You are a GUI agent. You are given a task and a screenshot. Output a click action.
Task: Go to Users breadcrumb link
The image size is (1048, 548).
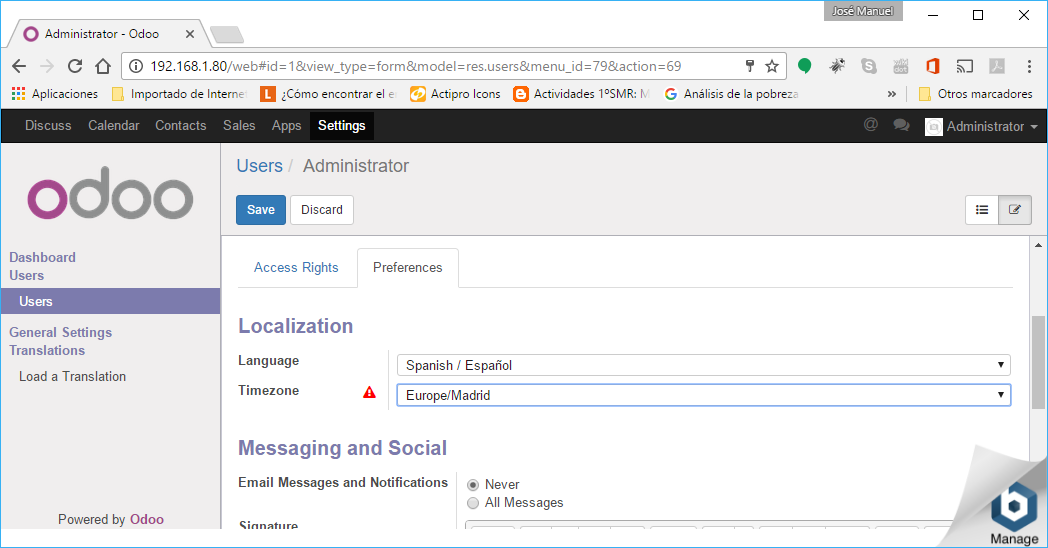coord(259,166)
